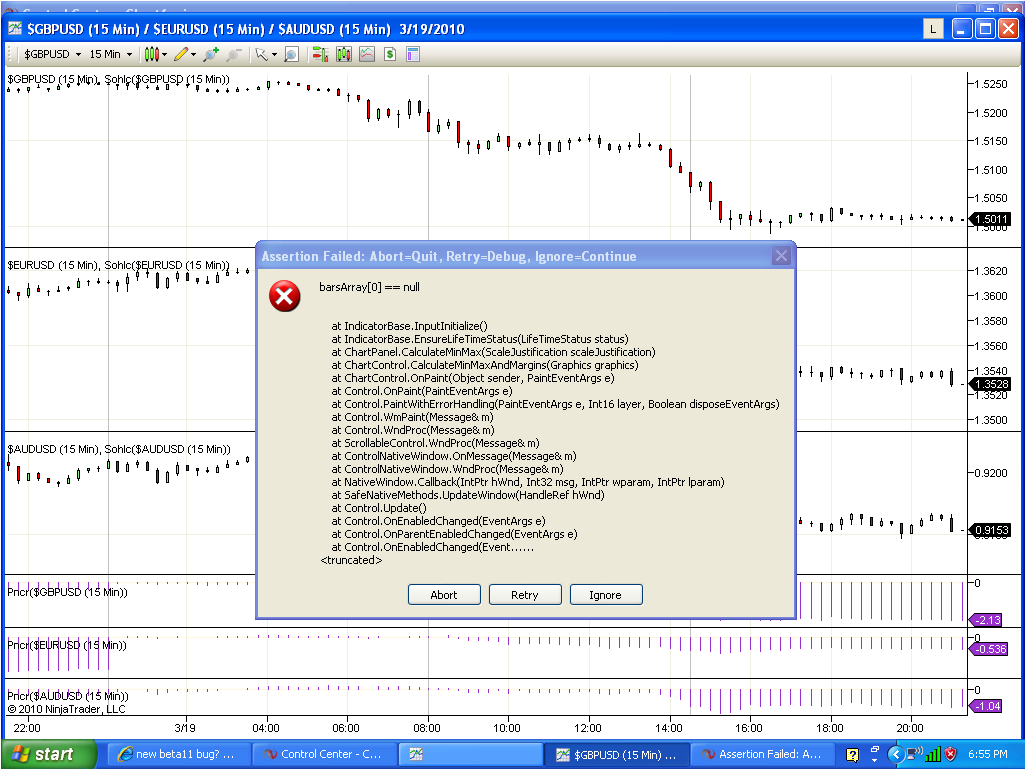
Task: Click the green signal bars tray icon
Action: click(x=932, y=754)
